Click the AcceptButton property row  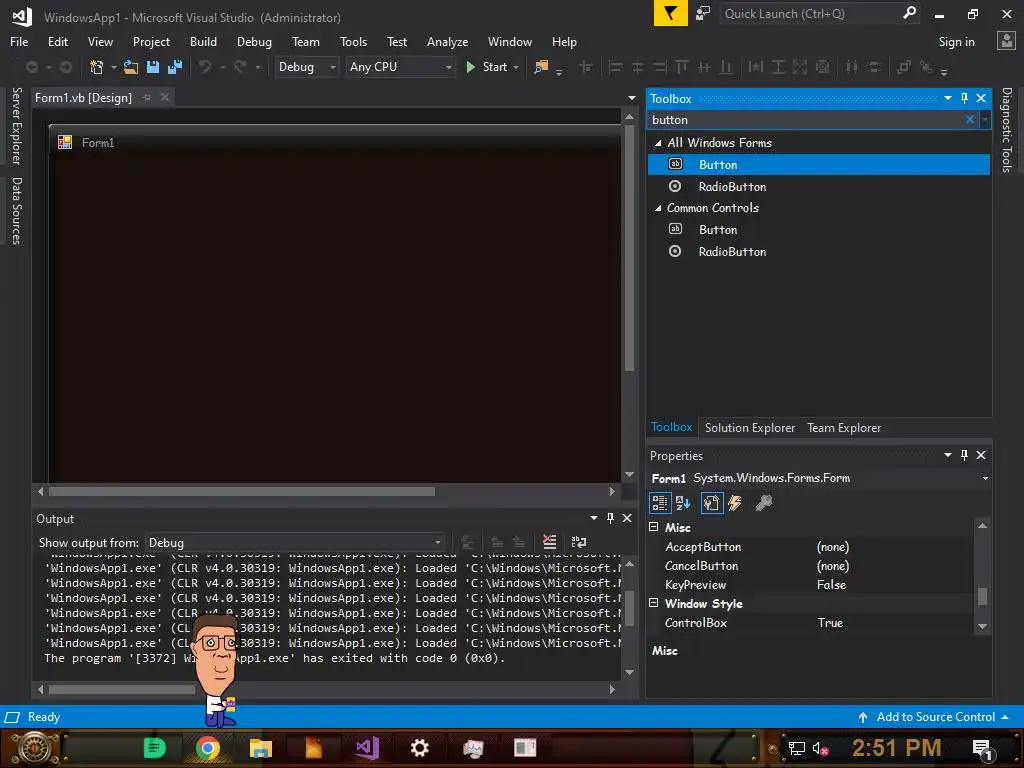(x=810, y=547)
